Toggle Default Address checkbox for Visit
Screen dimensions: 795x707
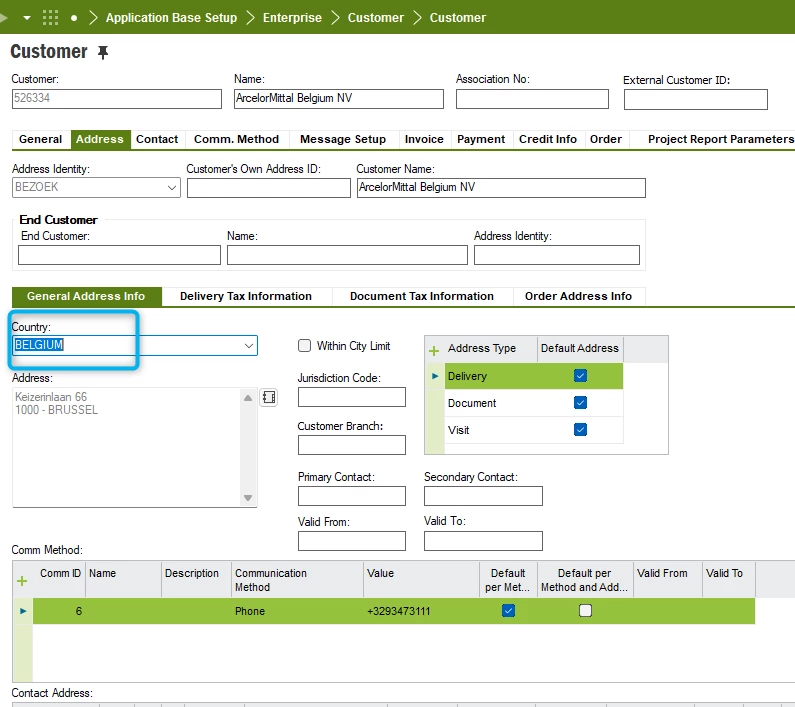(x=581, y=430)
